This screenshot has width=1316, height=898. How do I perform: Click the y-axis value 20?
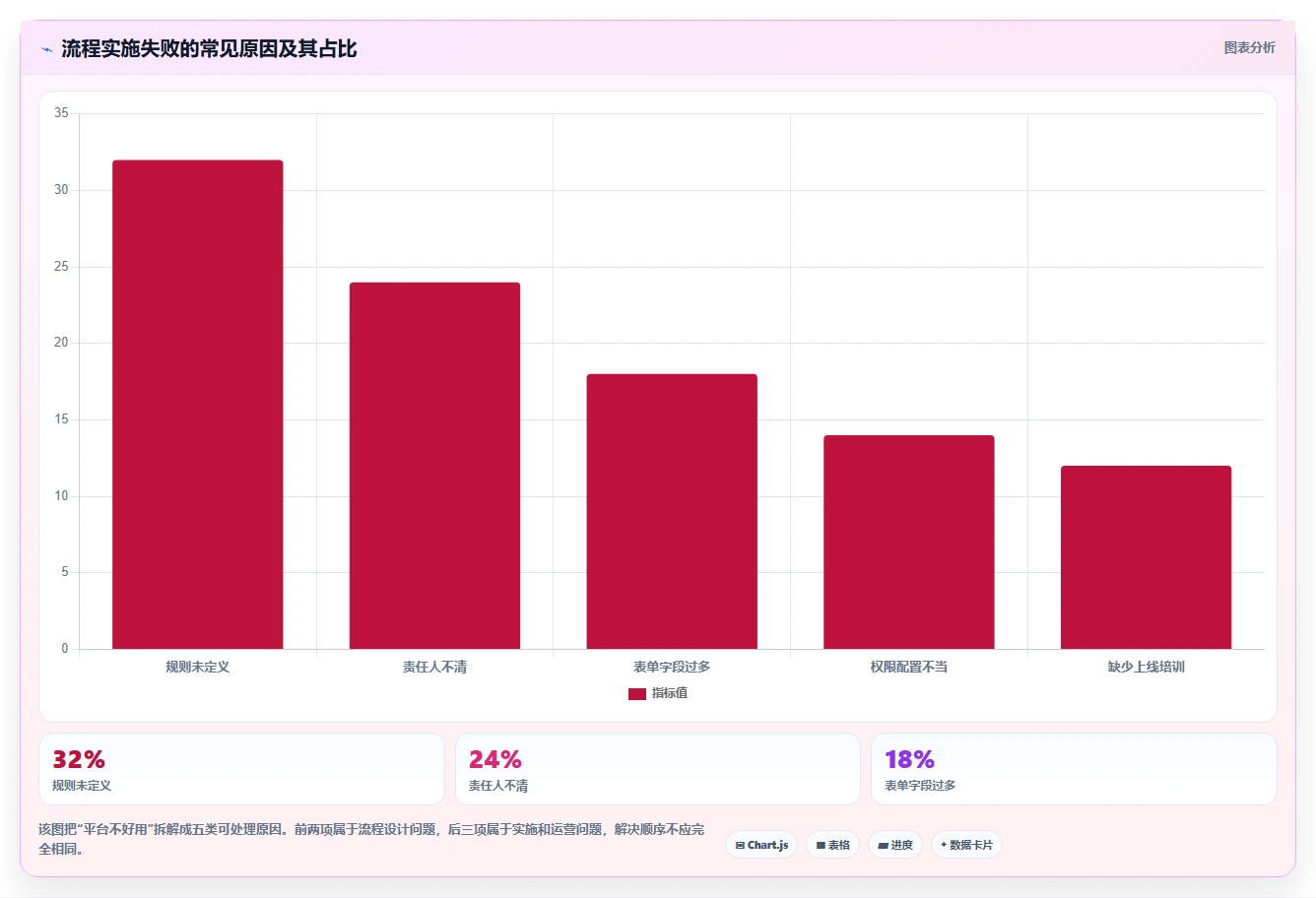(x=61, y=343)
